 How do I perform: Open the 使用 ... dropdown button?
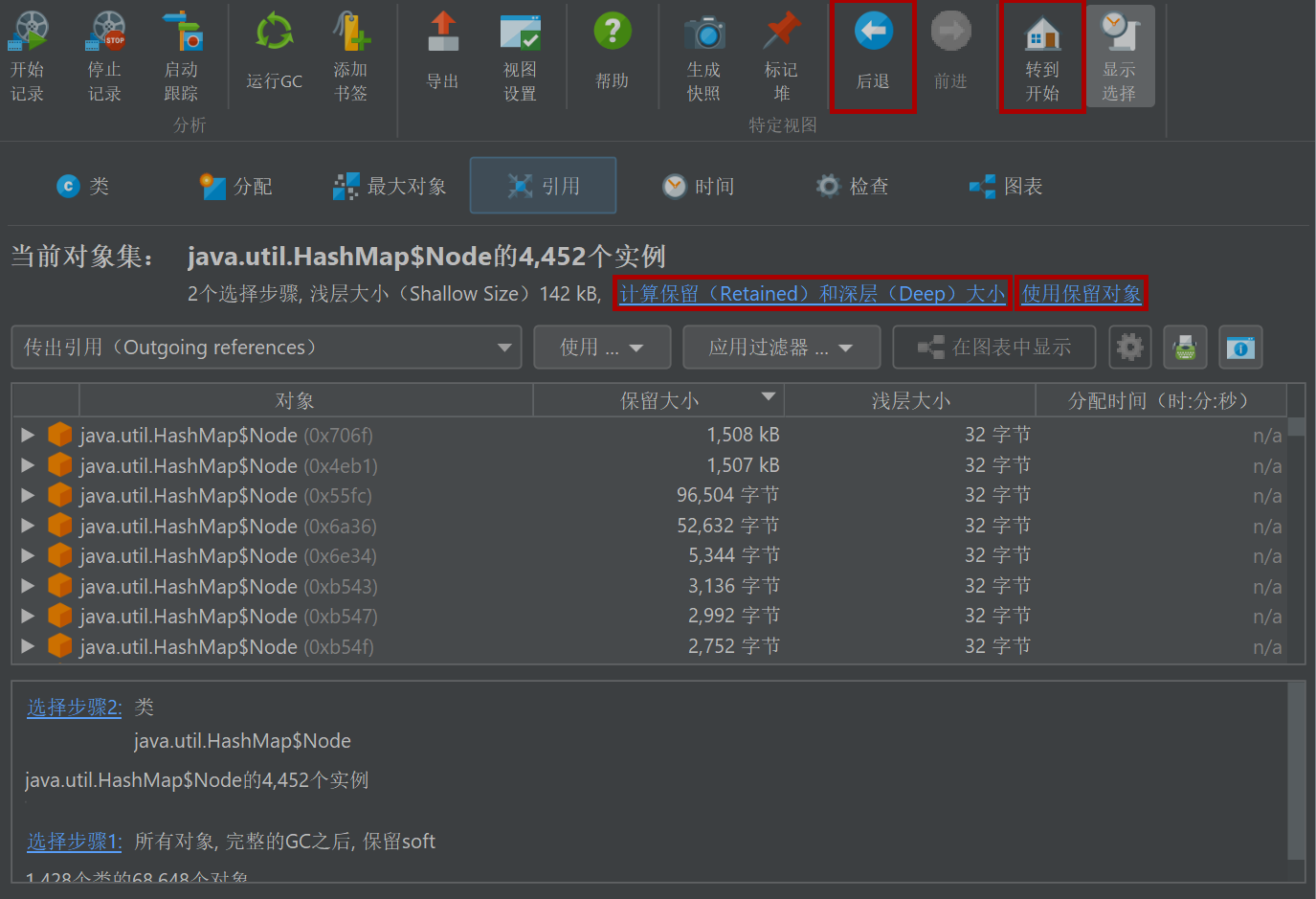click(x=601, y=347)
